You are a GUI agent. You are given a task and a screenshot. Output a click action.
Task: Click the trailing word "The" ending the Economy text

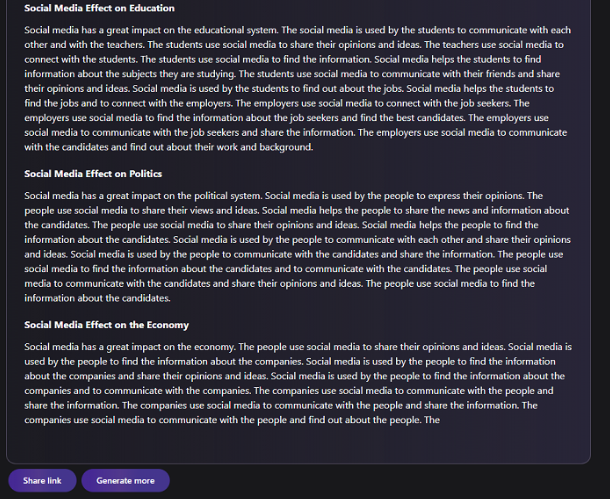click(x=432, y=420)
